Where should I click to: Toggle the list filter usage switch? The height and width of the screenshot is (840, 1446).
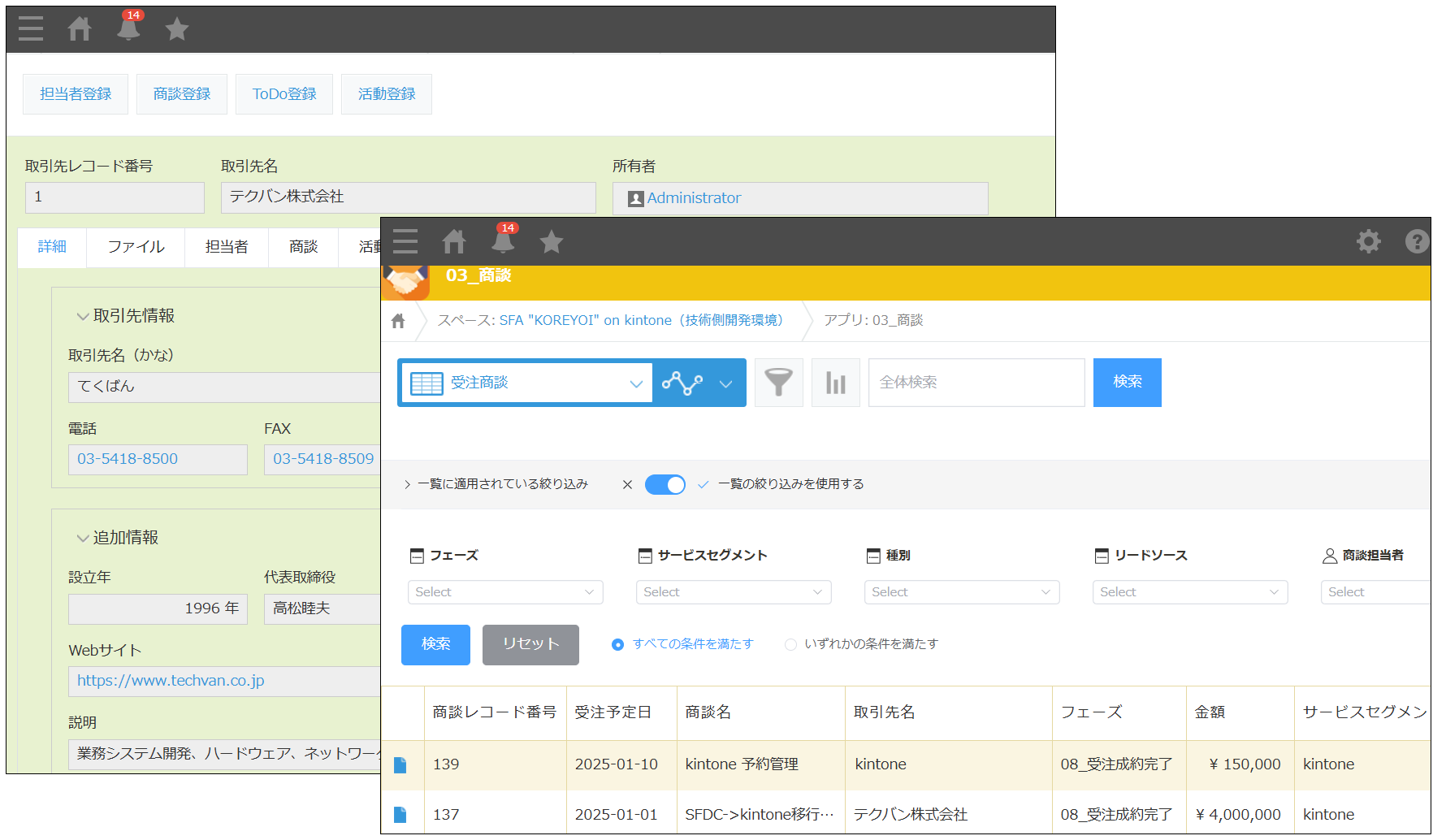(x=665, y=484)
